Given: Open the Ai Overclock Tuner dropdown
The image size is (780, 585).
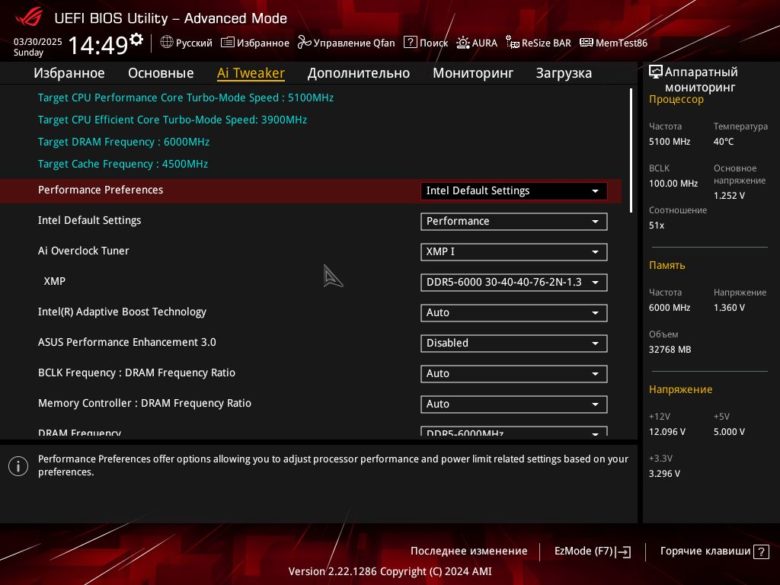Looking at the screenshot, I should point(513,252).
